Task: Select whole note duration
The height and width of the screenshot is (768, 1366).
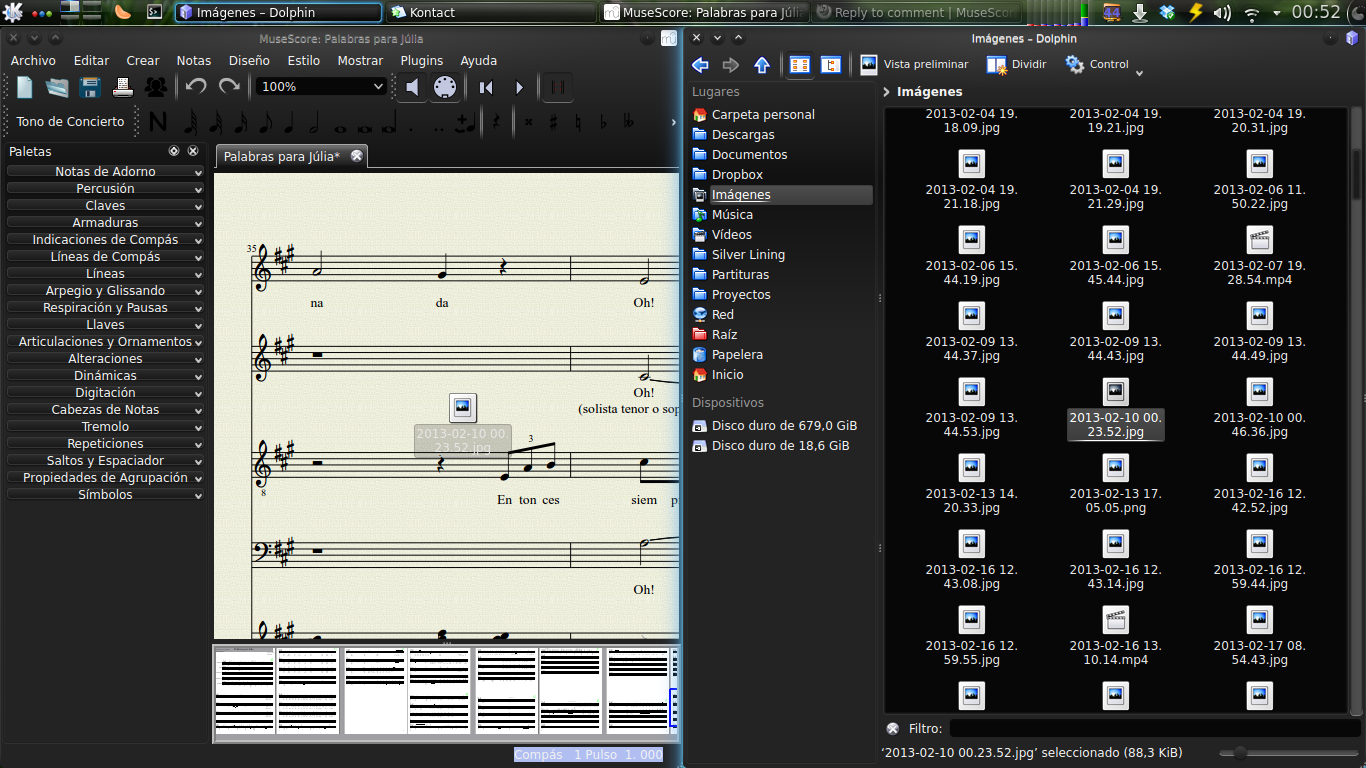Action: point(340,128)
